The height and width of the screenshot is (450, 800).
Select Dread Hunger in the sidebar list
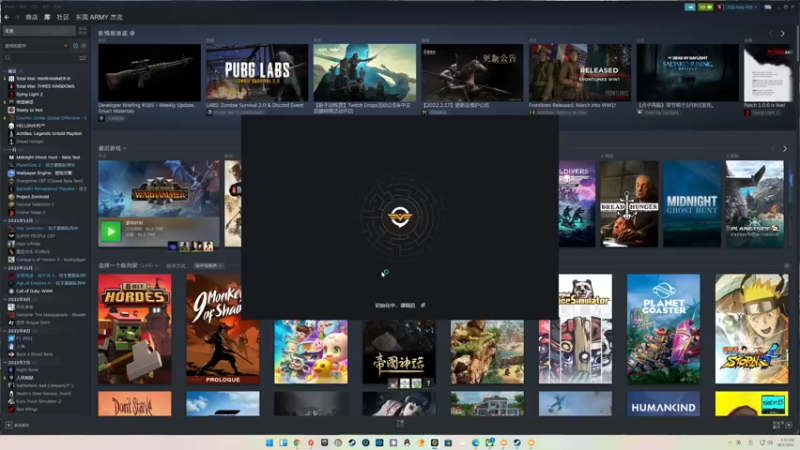coord(30,141)
